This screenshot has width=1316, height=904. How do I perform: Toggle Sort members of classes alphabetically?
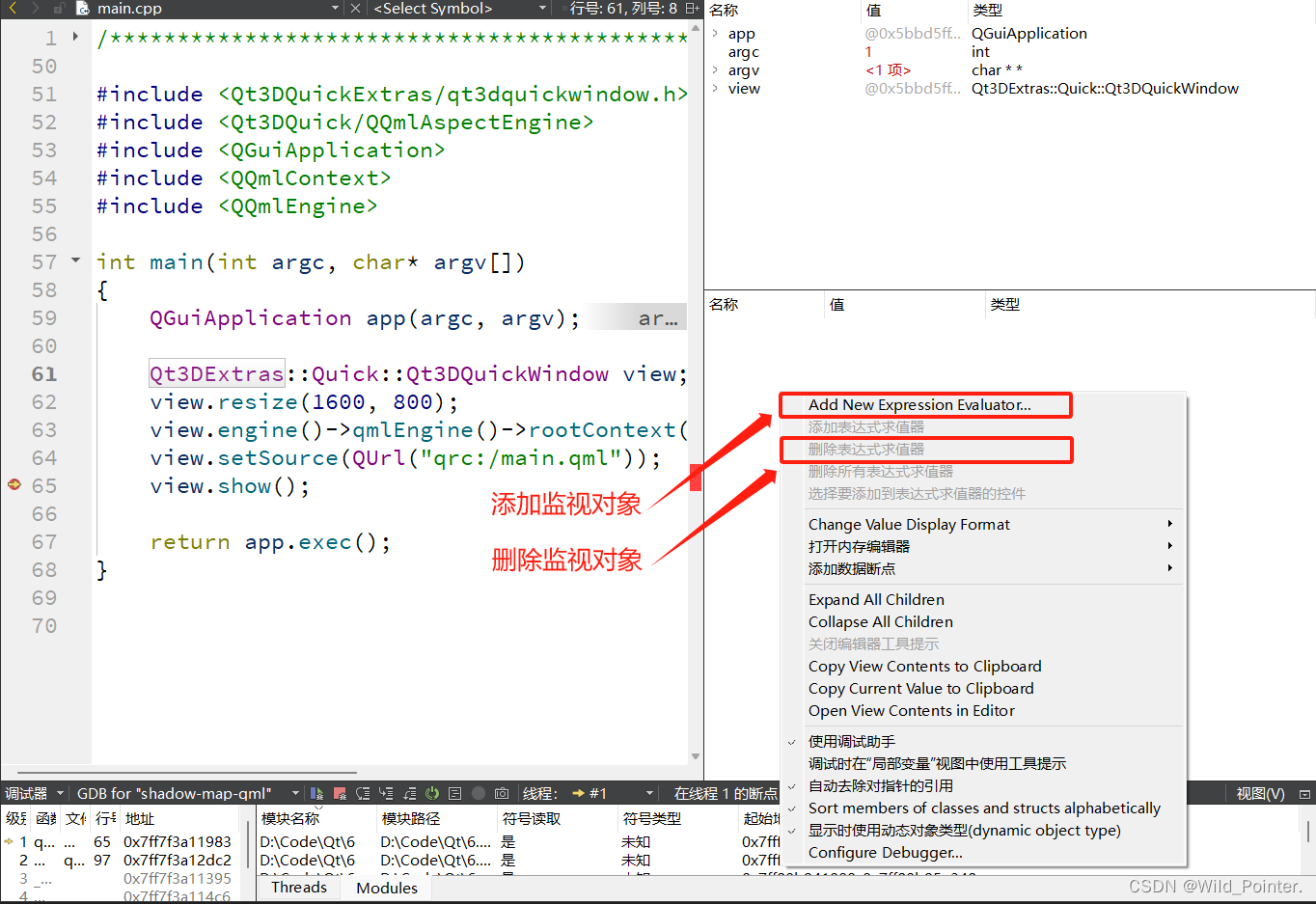(982, 808)
